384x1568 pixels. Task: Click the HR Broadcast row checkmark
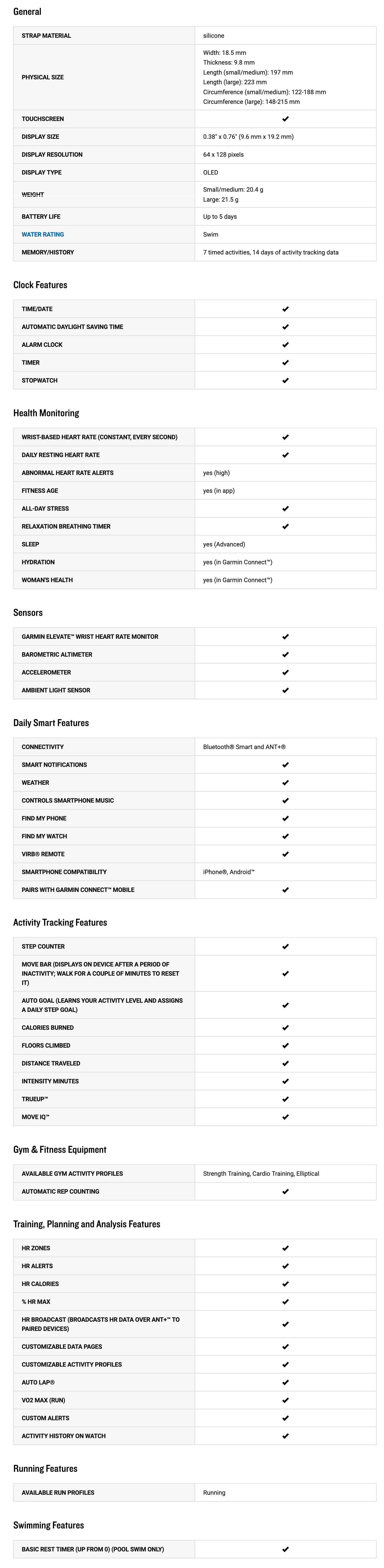(285, 1325)
